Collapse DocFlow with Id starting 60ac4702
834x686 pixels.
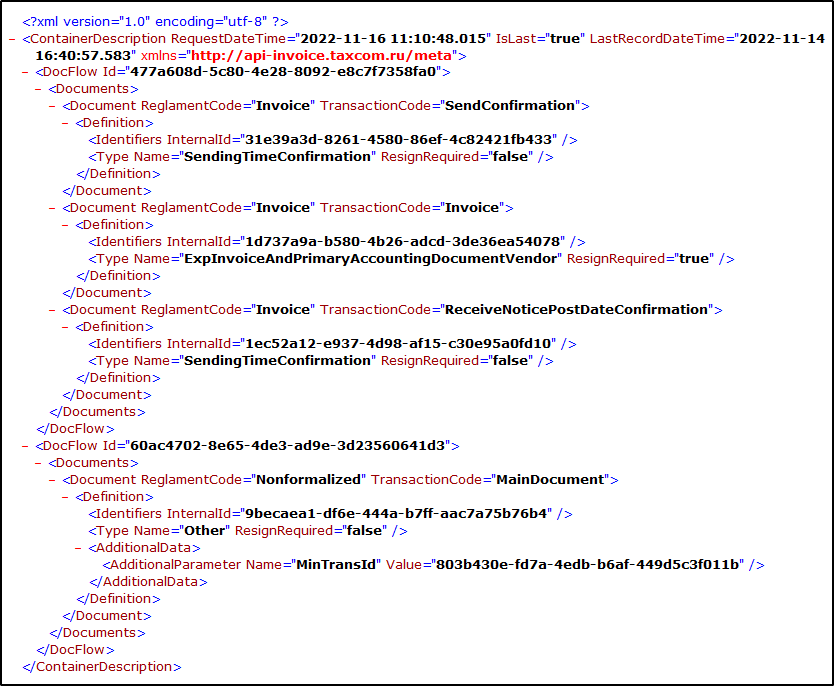point(25,446)
